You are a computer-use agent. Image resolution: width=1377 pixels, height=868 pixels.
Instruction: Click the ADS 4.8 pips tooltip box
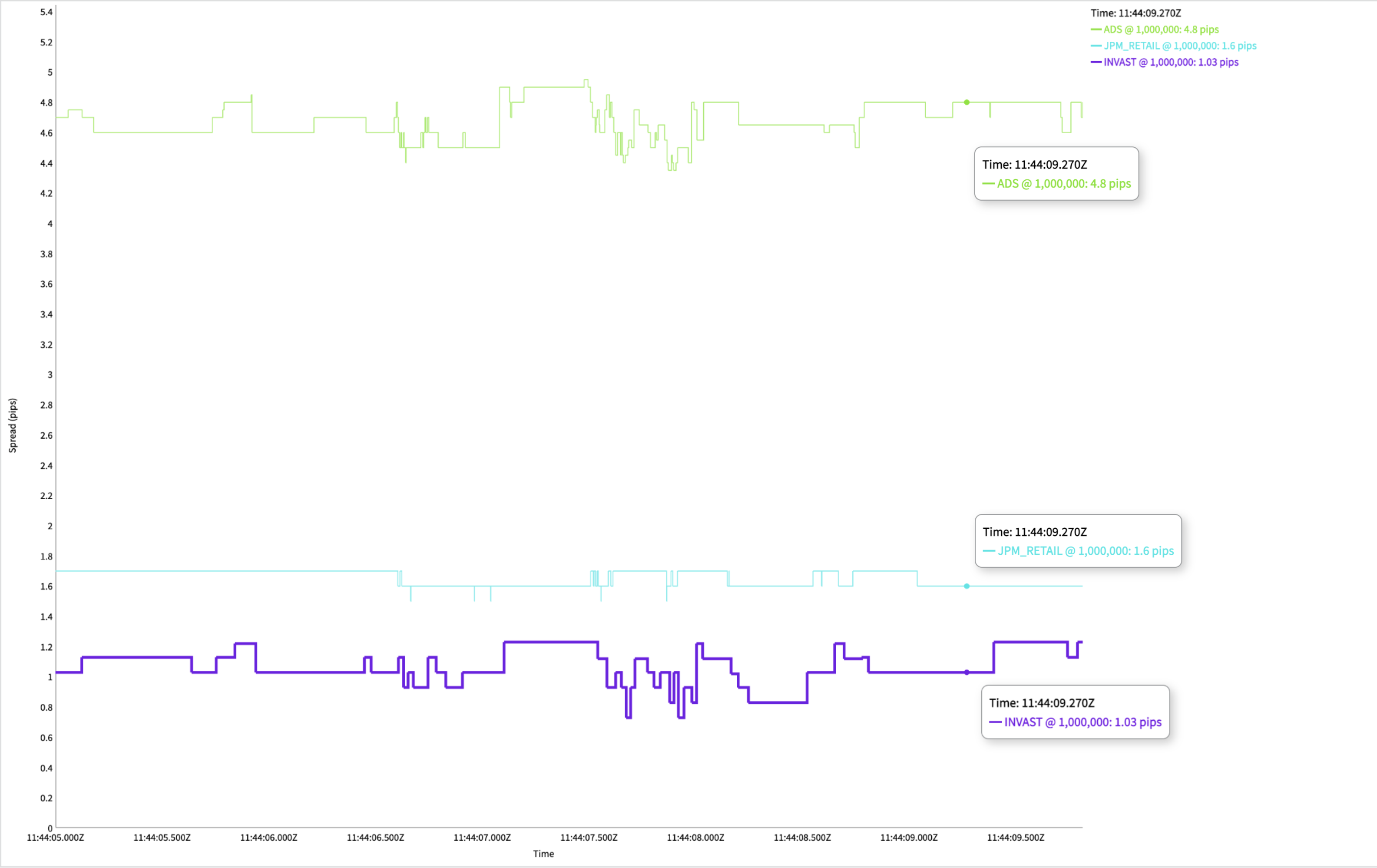[1057, 173]
